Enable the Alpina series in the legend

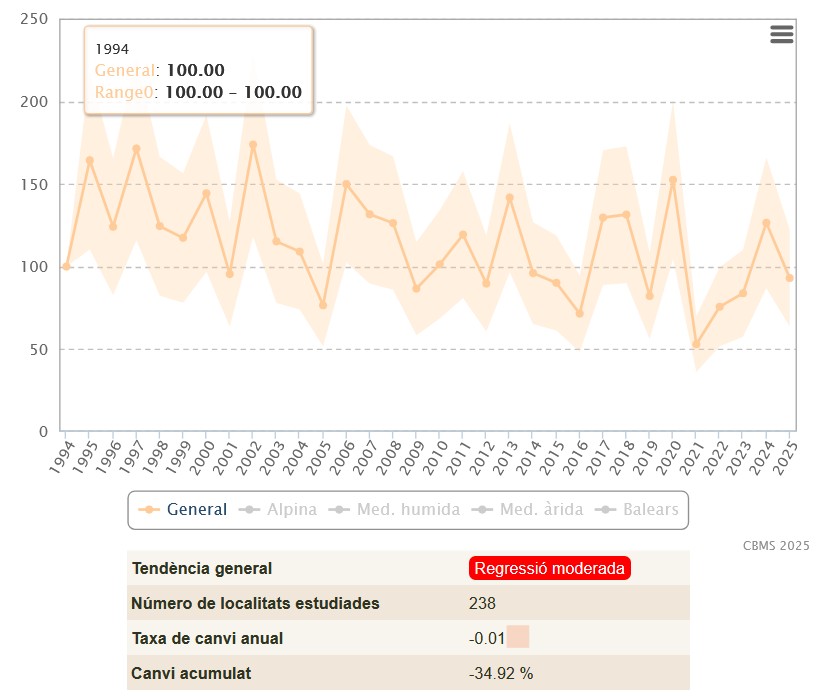point(278,510)
